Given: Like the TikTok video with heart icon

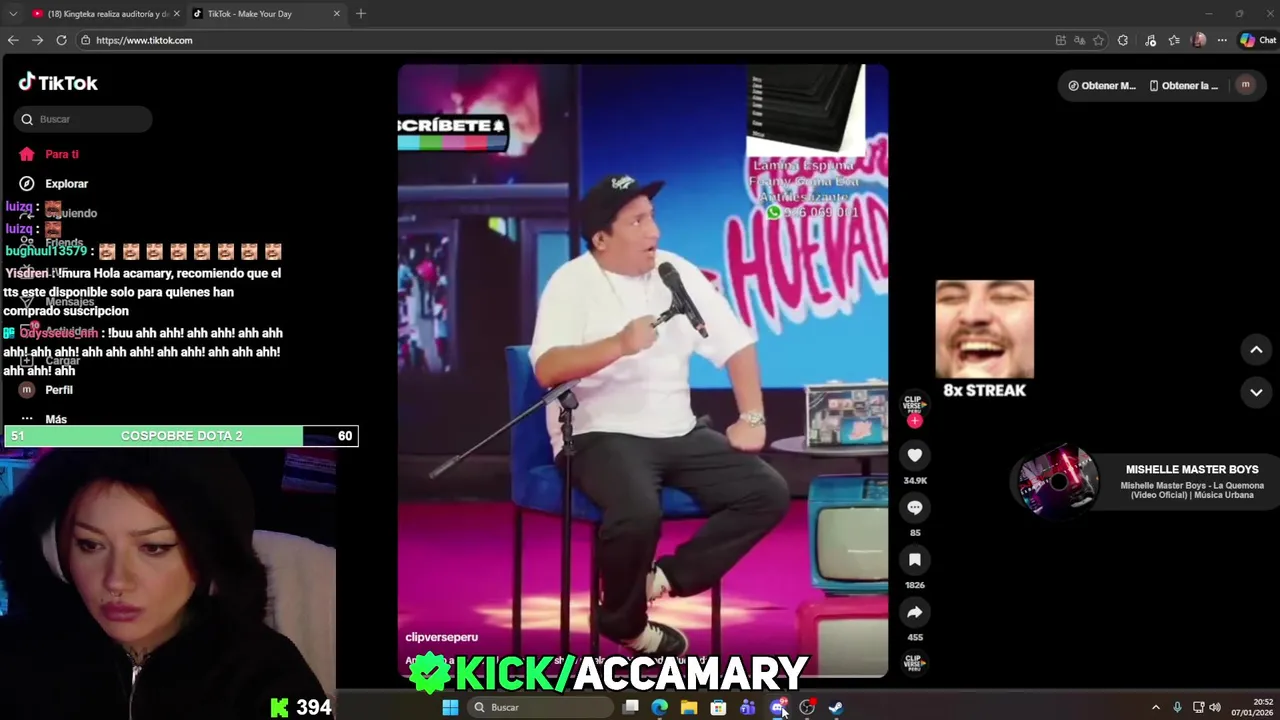Looking at the screenshot, I should [914, 455].
